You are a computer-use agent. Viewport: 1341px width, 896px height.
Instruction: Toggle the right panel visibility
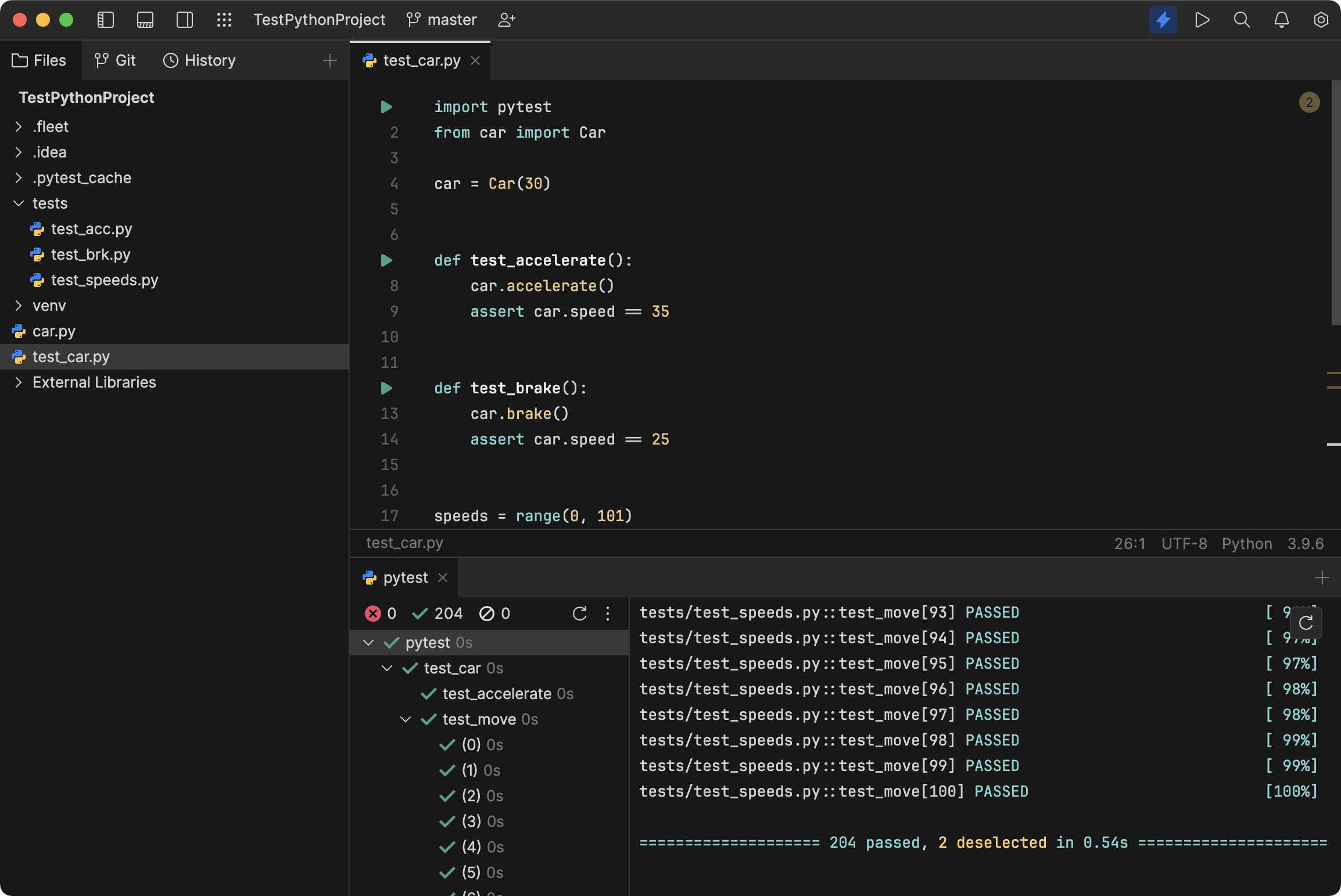tap(184, 19)
